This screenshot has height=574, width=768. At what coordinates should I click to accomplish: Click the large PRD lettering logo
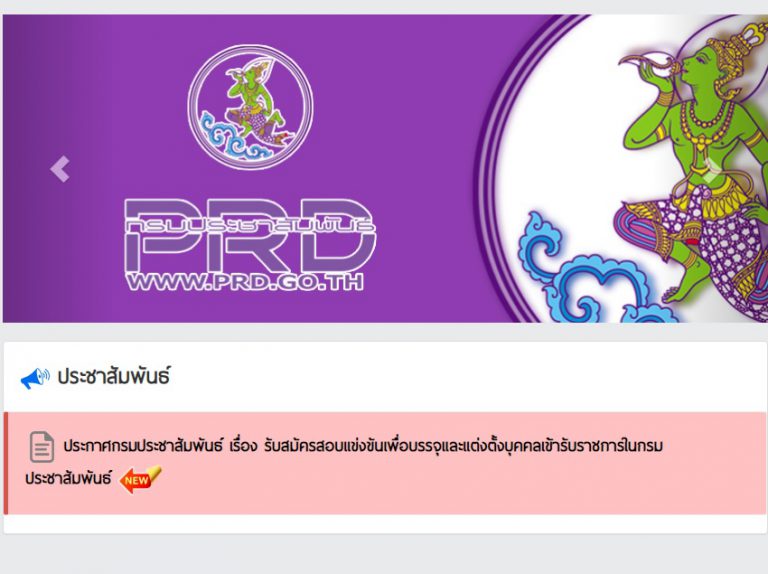[x=250, y=235]
